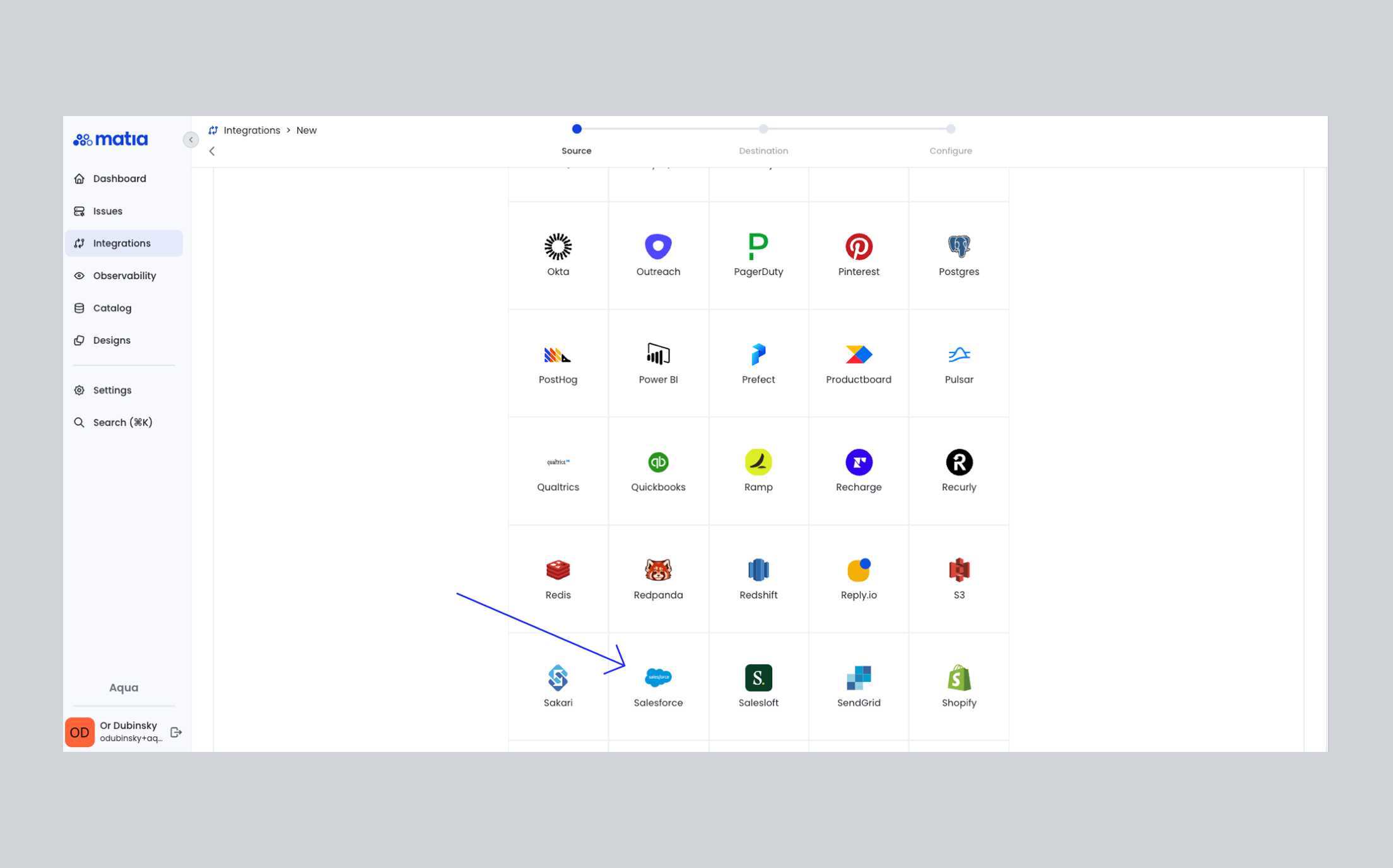The height and width of the screenshot is (868, 1393).
Task: Pick the Redpanda integration icon
Action: tap(658, 578)
